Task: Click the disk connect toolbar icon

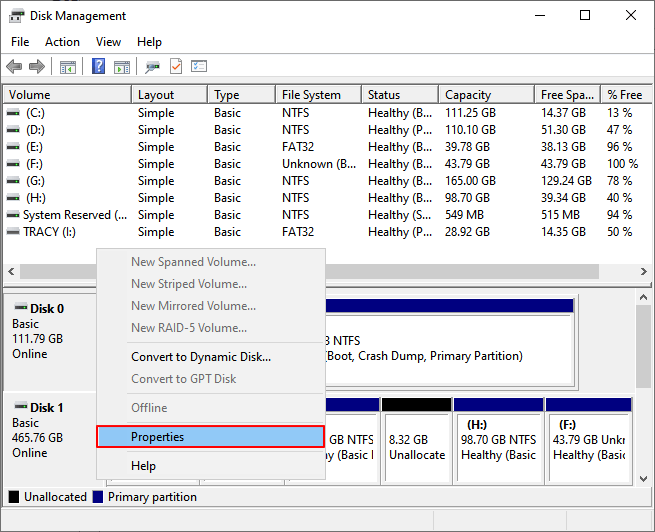Action: [x=152, y=67]
